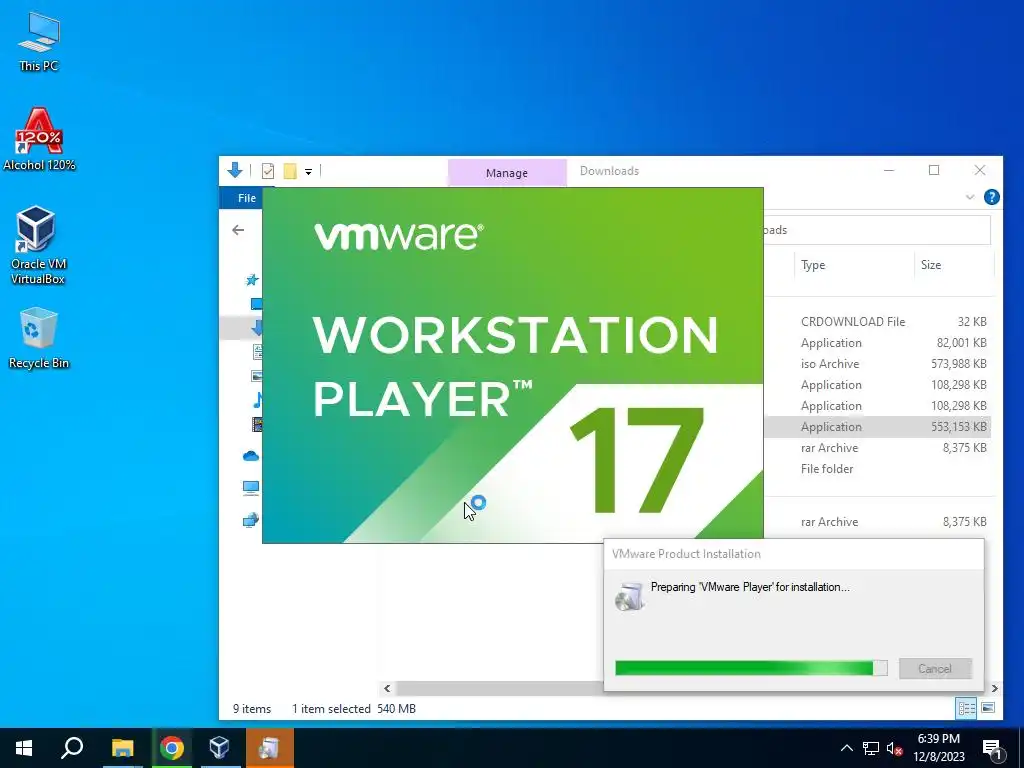
Task: Open Explorer Help question mark icon
Action: click(991, 197)
